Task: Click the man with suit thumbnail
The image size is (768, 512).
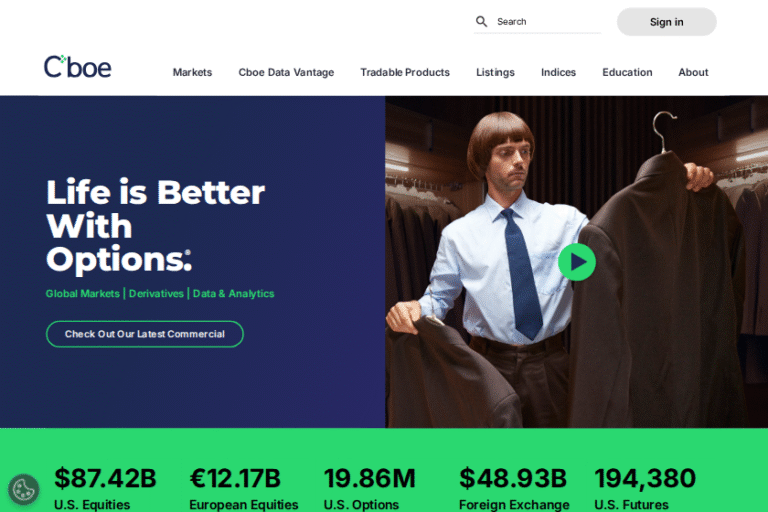Action: pos(576,262)
